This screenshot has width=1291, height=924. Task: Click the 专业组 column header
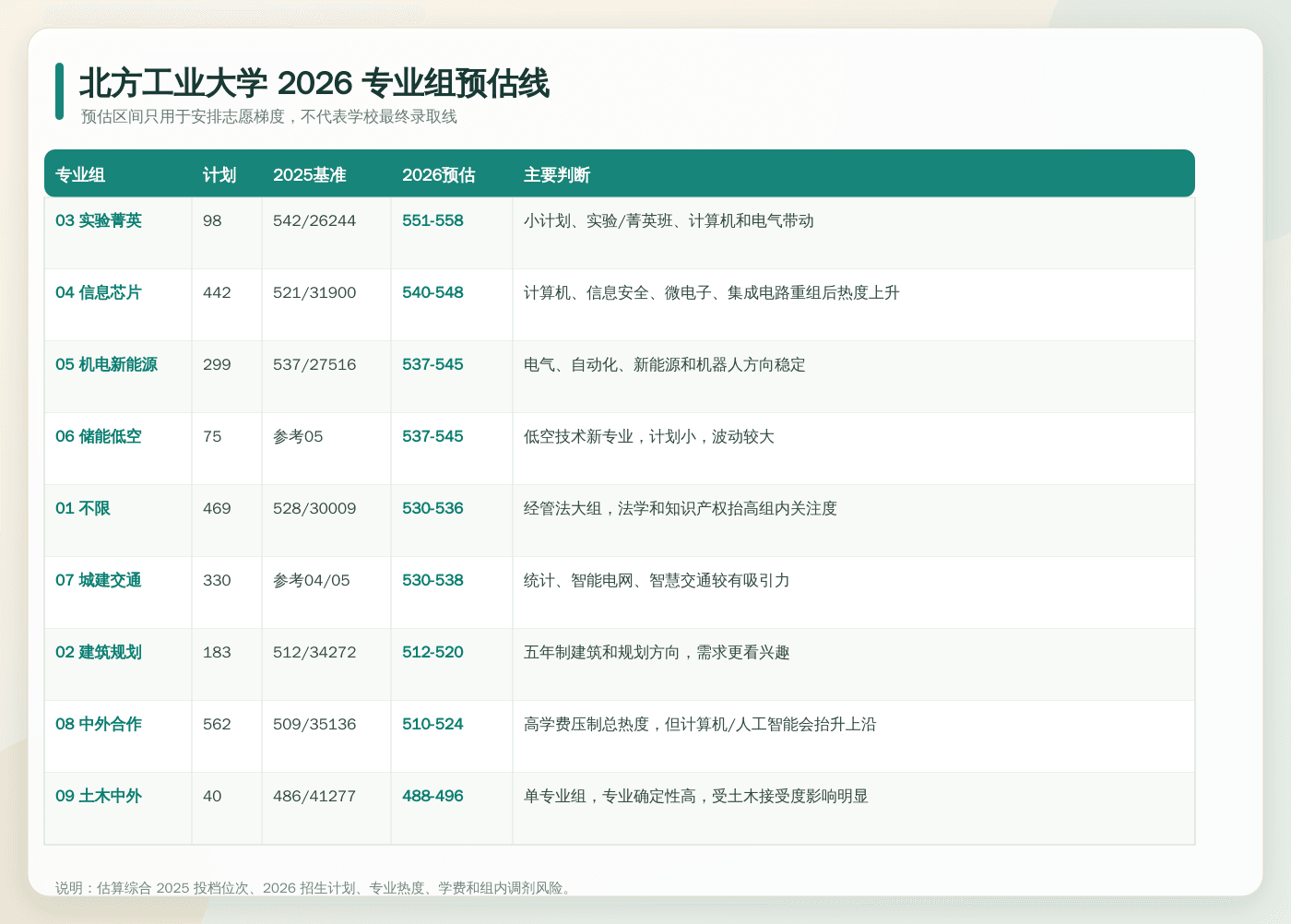(80, 175)
